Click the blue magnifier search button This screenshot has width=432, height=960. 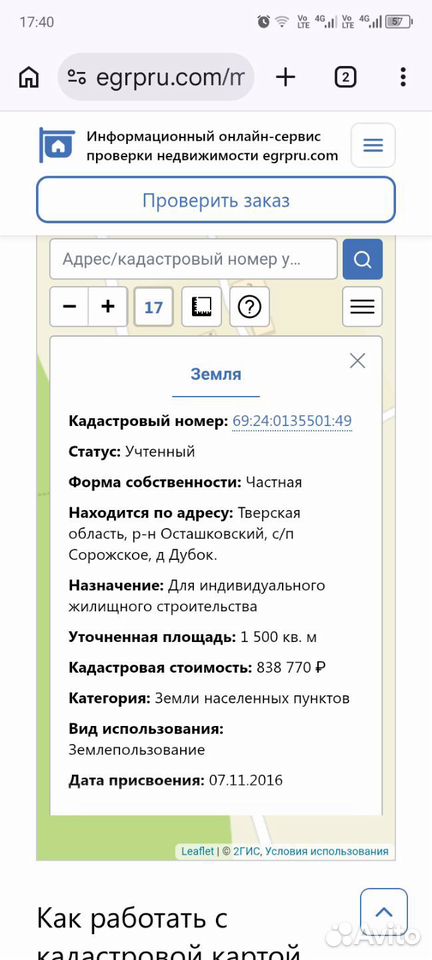(363, 259)
